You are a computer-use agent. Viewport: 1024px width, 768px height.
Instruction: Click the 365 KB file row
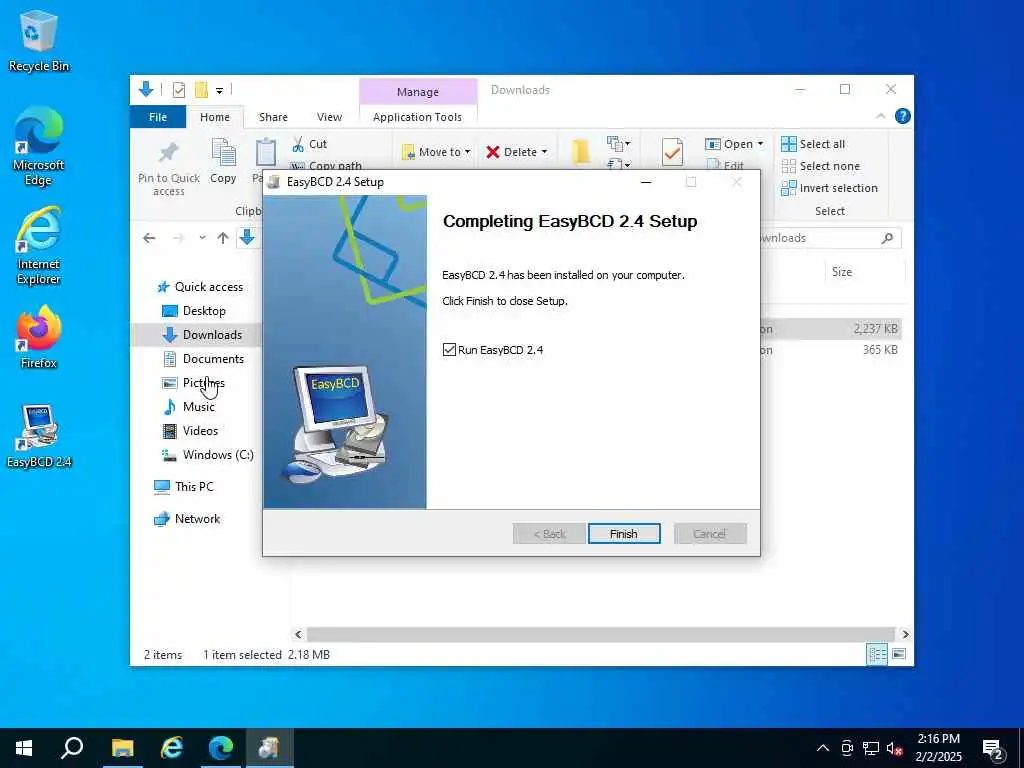(x=831, y=350)
